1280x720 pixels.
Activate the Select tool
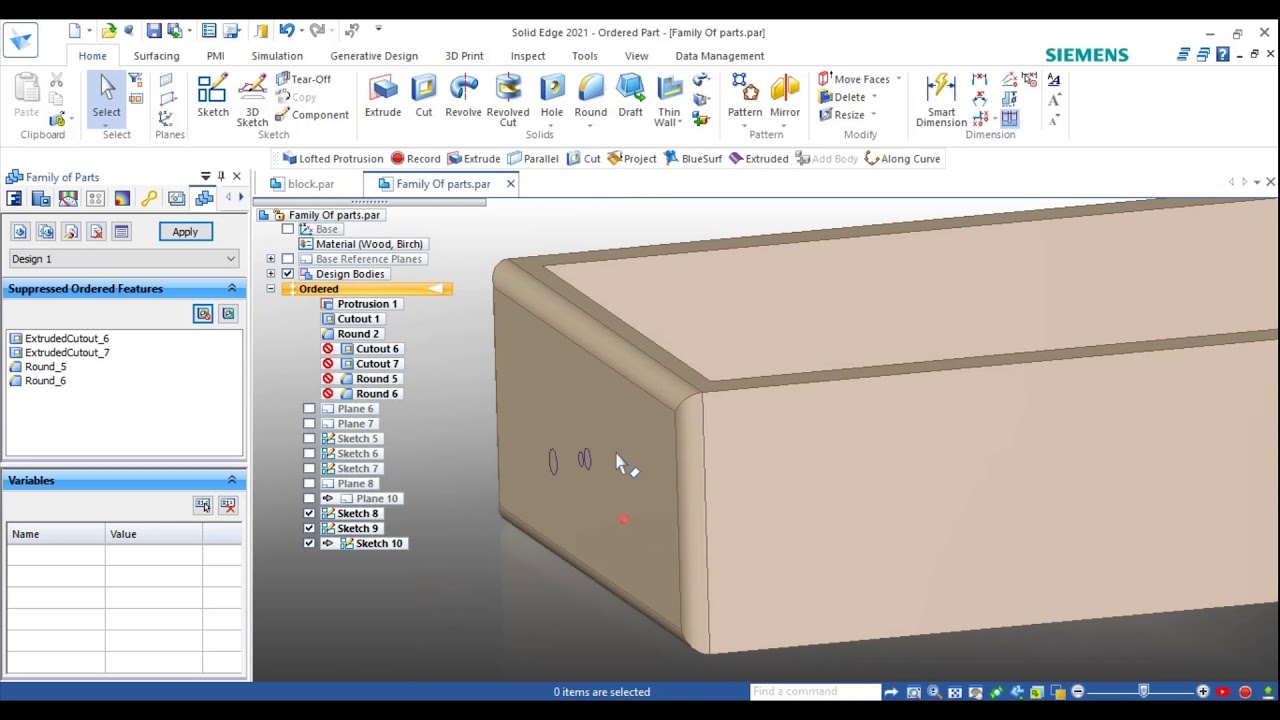[106, 97]
